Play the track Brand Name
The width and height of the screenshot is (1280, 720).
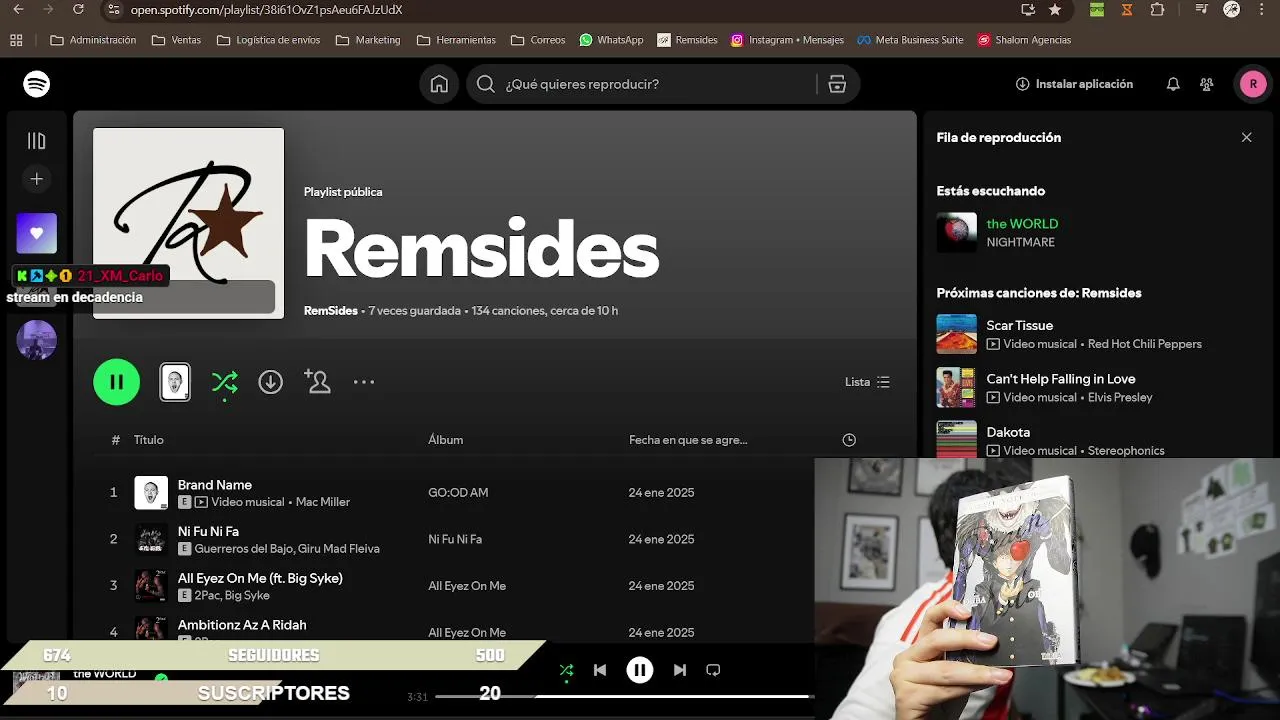(x=215, y=485)
